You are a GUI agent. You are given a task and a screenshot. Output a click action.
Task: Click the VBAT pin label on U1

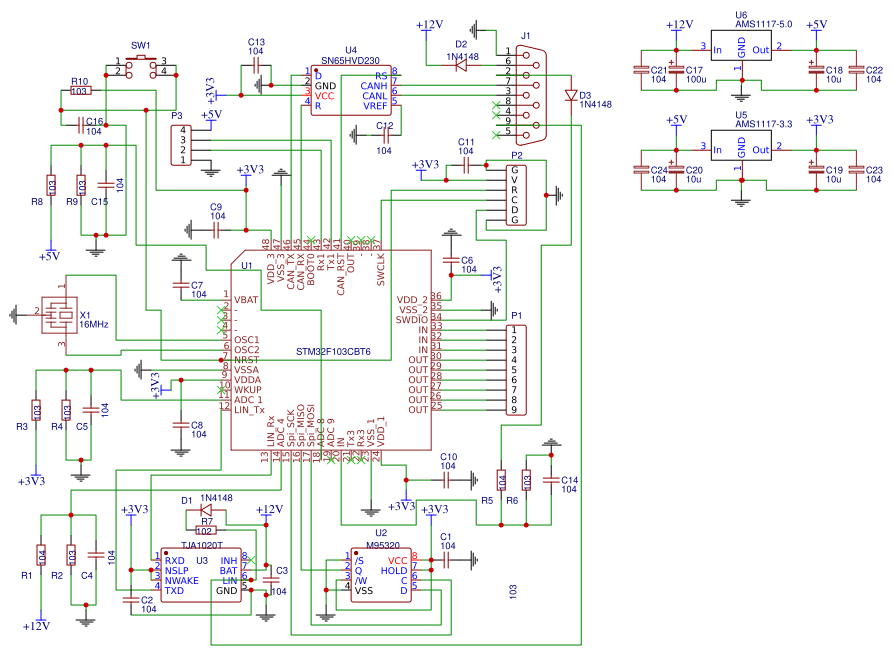coord(245,298)
